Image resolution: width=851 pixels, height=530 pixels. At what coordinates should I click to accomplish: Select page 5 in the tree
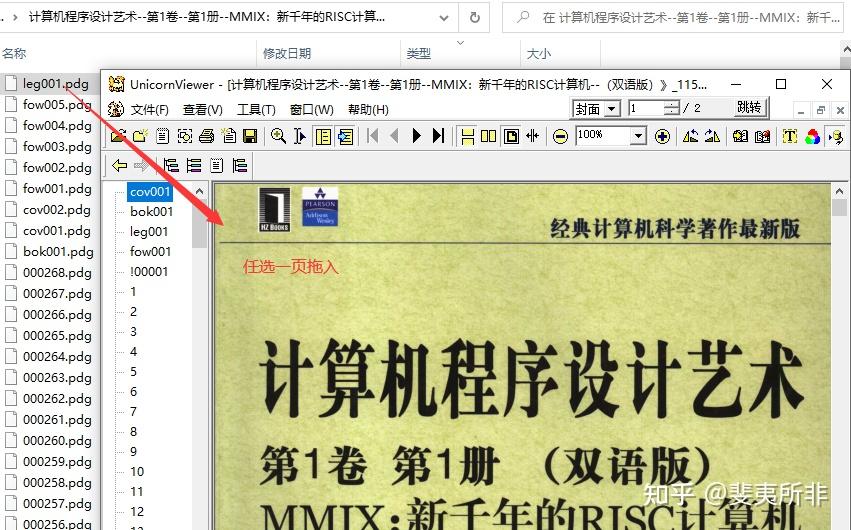click(134, 372)
